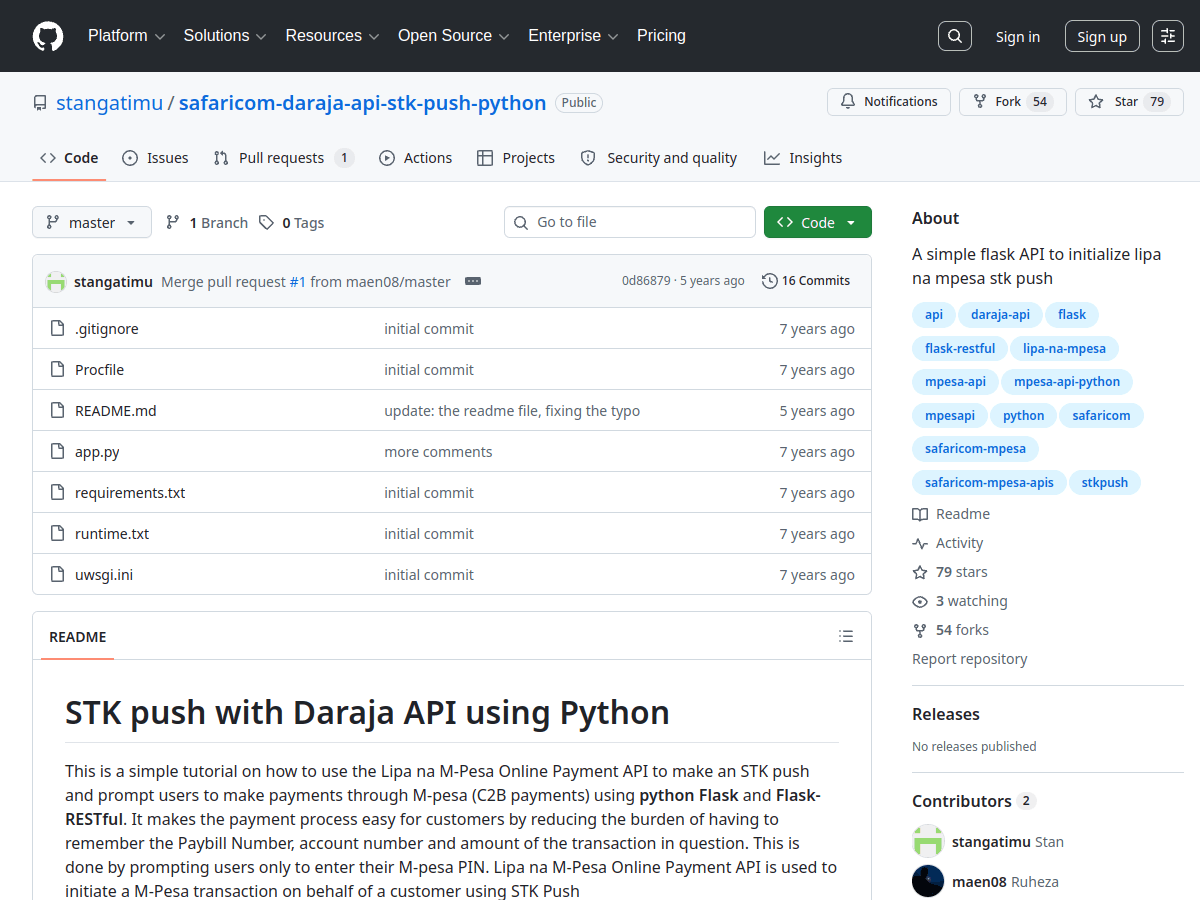
Task: Open the Activity link
Action: click(x=948, y=543)
